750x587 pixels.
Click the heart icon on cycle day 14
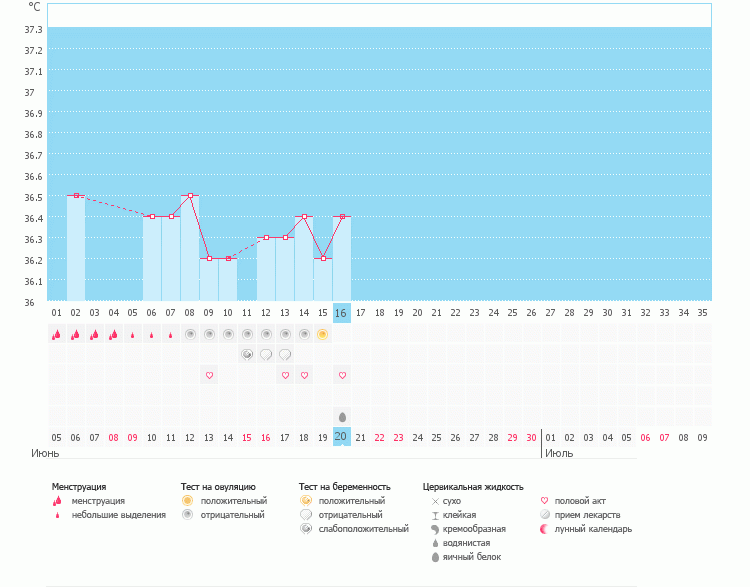coord(304,375)
